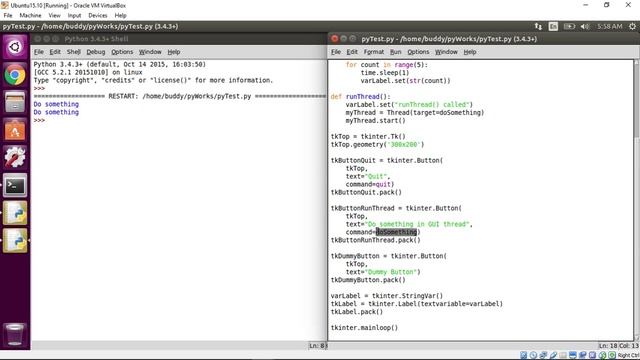
Task: Click the tkButtonQuit.pack() code line
Action: click(x=366, y=192)
